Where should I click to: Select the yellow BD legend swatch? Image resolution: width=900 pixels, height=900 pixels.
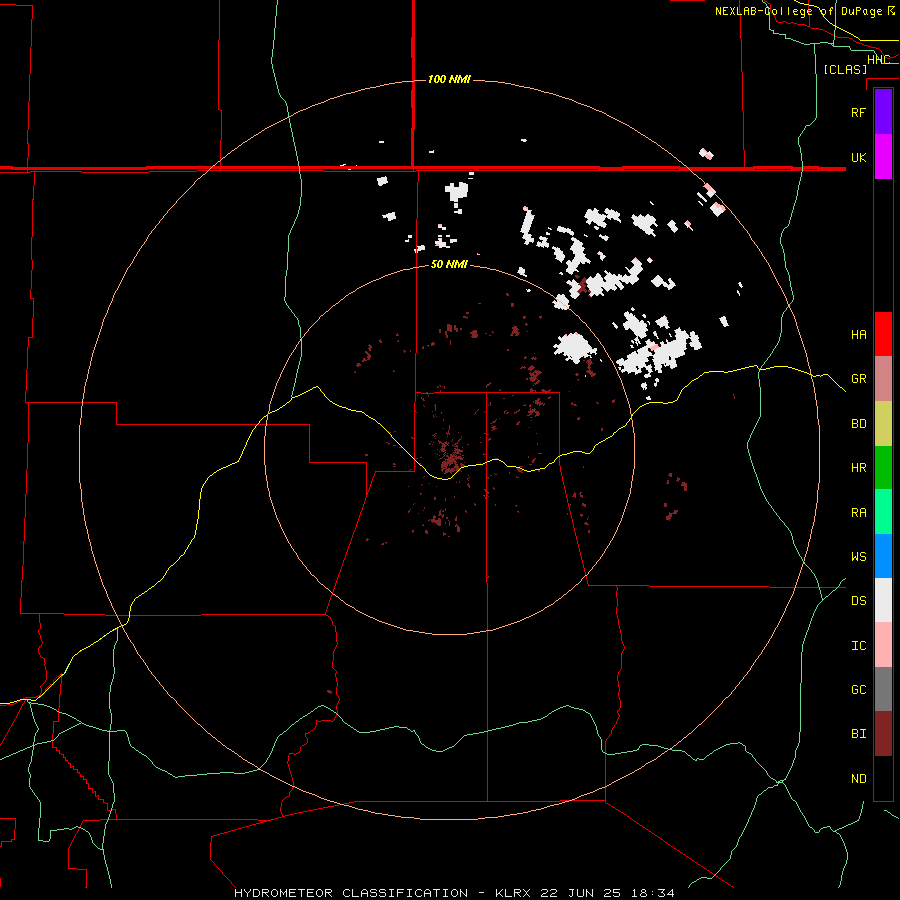(883, 424)
